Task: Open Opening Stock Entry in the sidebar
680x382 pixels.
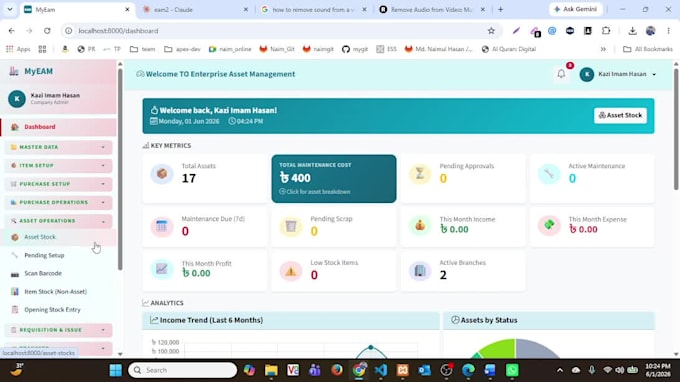Action: (58, 310)
